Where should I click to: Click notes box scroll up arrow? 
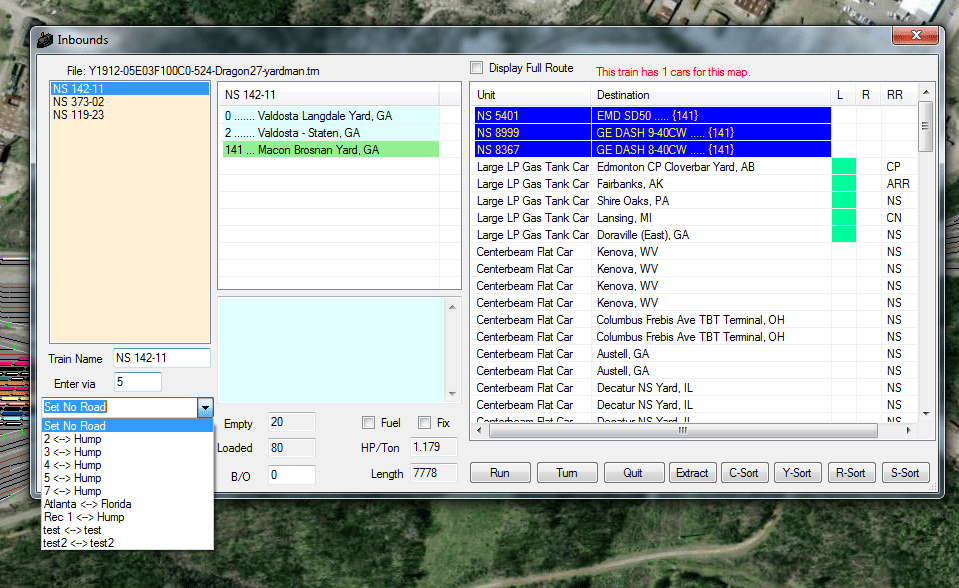453,307
